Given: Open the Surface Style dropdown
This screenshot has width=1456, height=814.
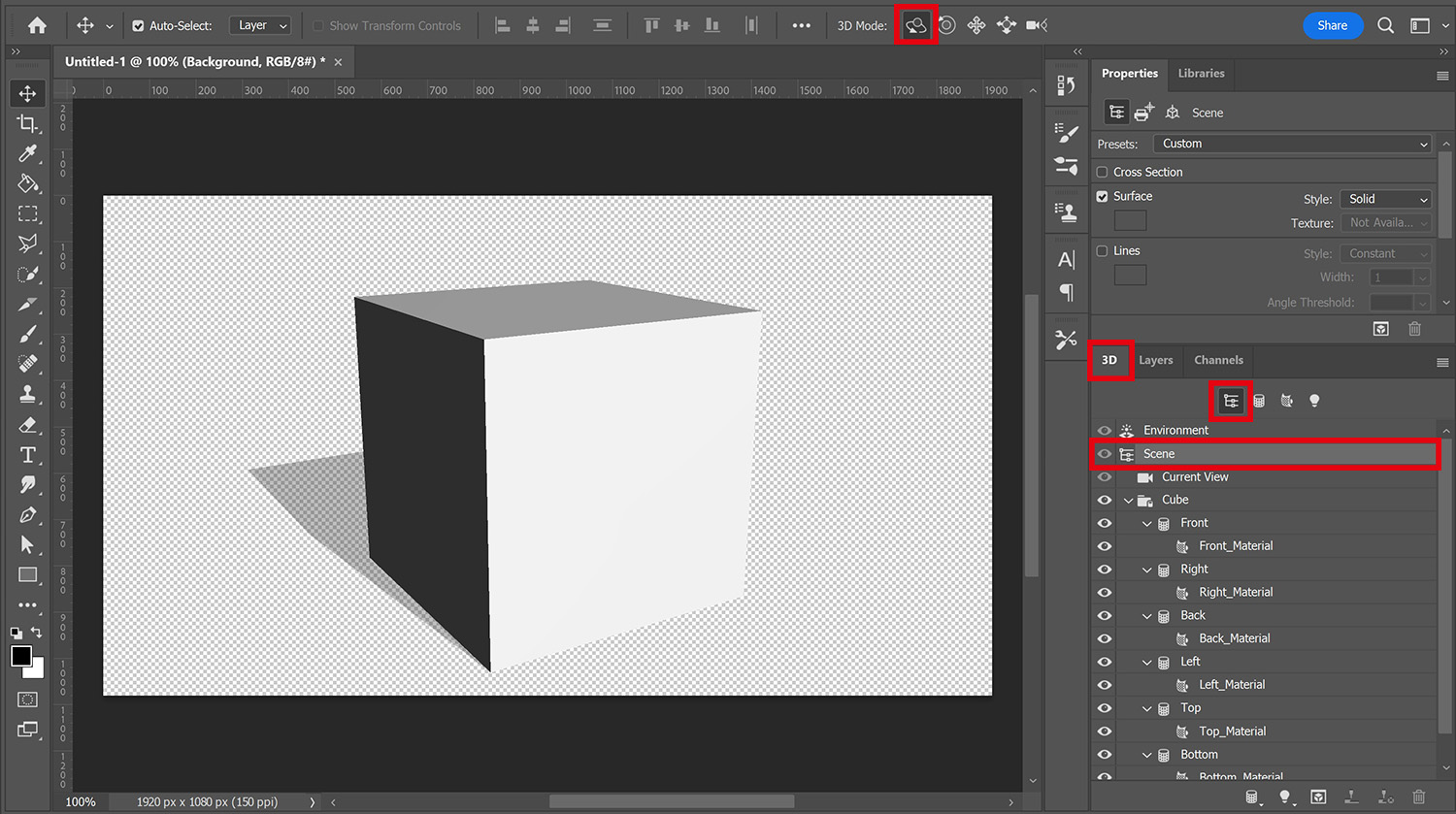Looking at the screenshot, I should 1385,199.
